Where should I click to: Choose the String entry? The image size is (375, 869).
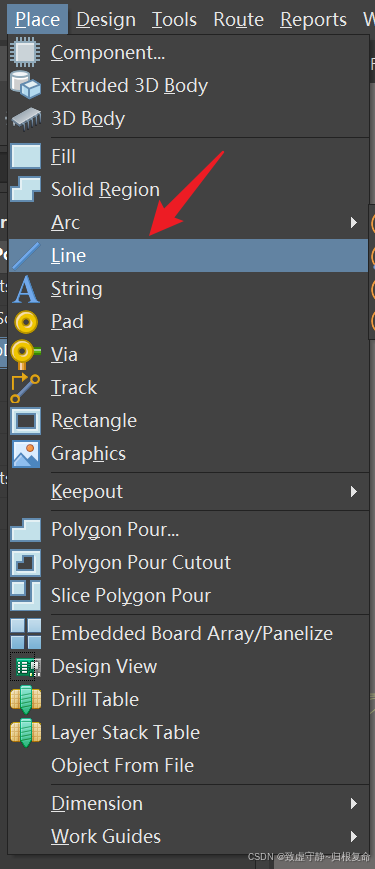pos(188,289)
